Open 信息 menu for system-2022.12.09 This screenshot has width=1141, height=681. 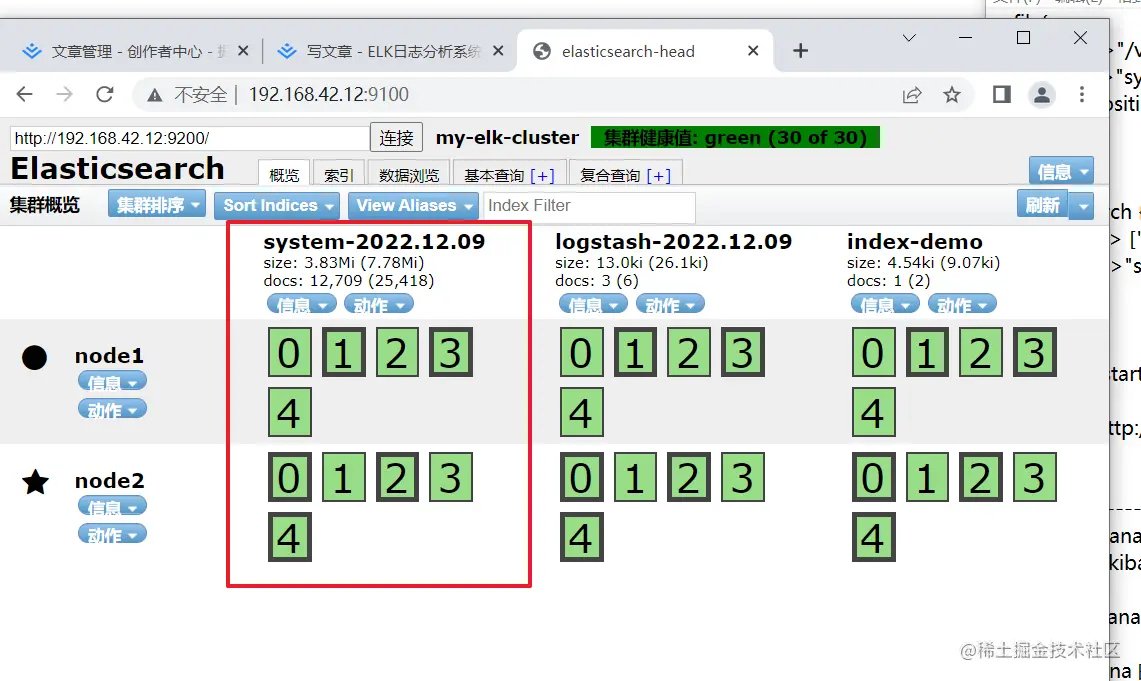point(302,304)
